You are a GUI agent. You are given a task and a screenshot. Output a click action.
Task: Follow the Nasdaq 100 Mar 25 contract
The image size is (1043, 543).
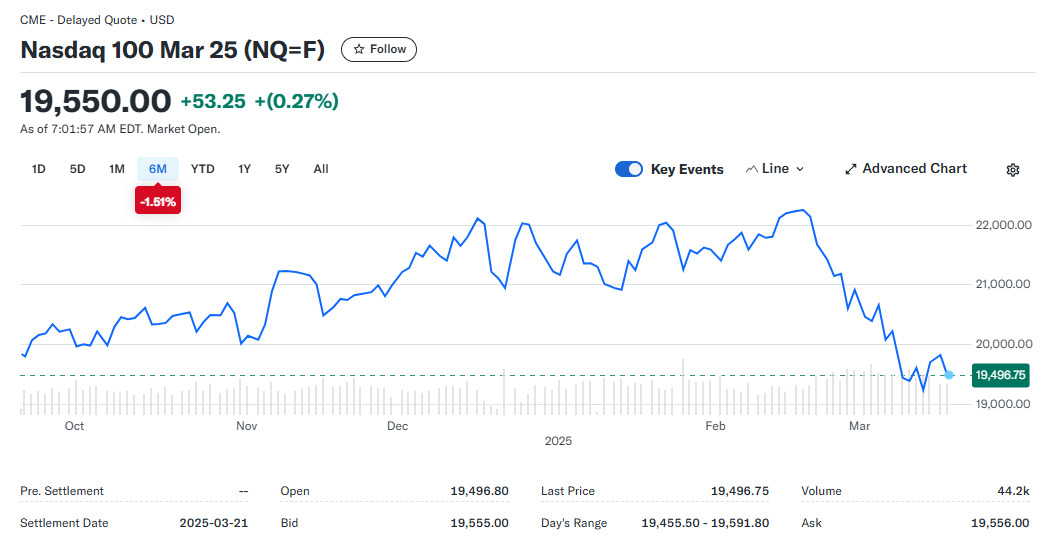[x=378, y=49]
